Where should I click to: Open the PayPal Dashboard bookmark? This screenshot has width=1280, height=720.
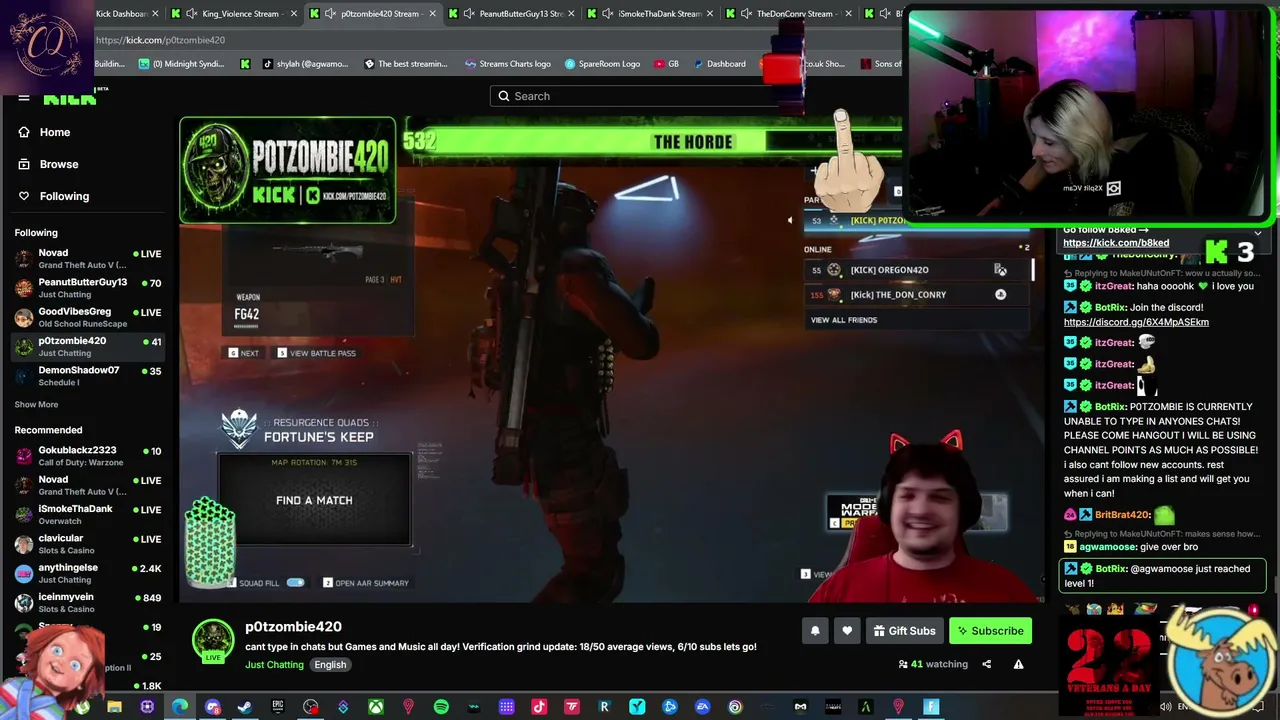(718, 64)
